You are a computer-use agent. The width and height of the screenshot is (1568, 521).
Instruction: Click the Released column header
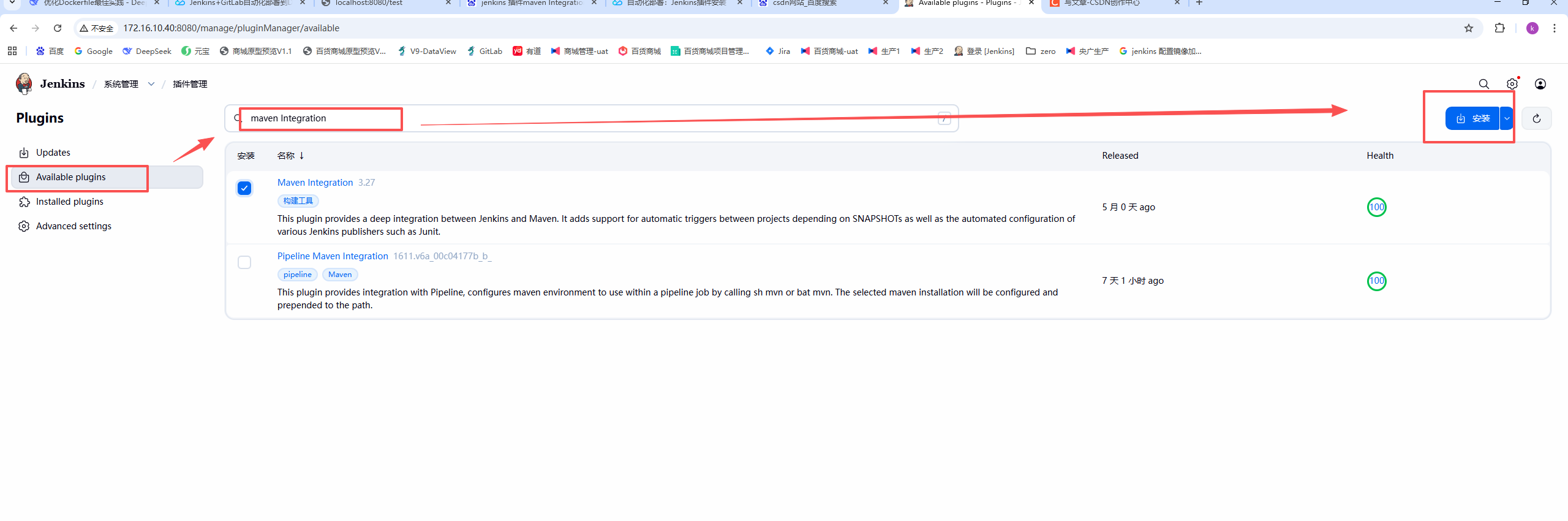pyautogui.click(x=1120, y=156)
